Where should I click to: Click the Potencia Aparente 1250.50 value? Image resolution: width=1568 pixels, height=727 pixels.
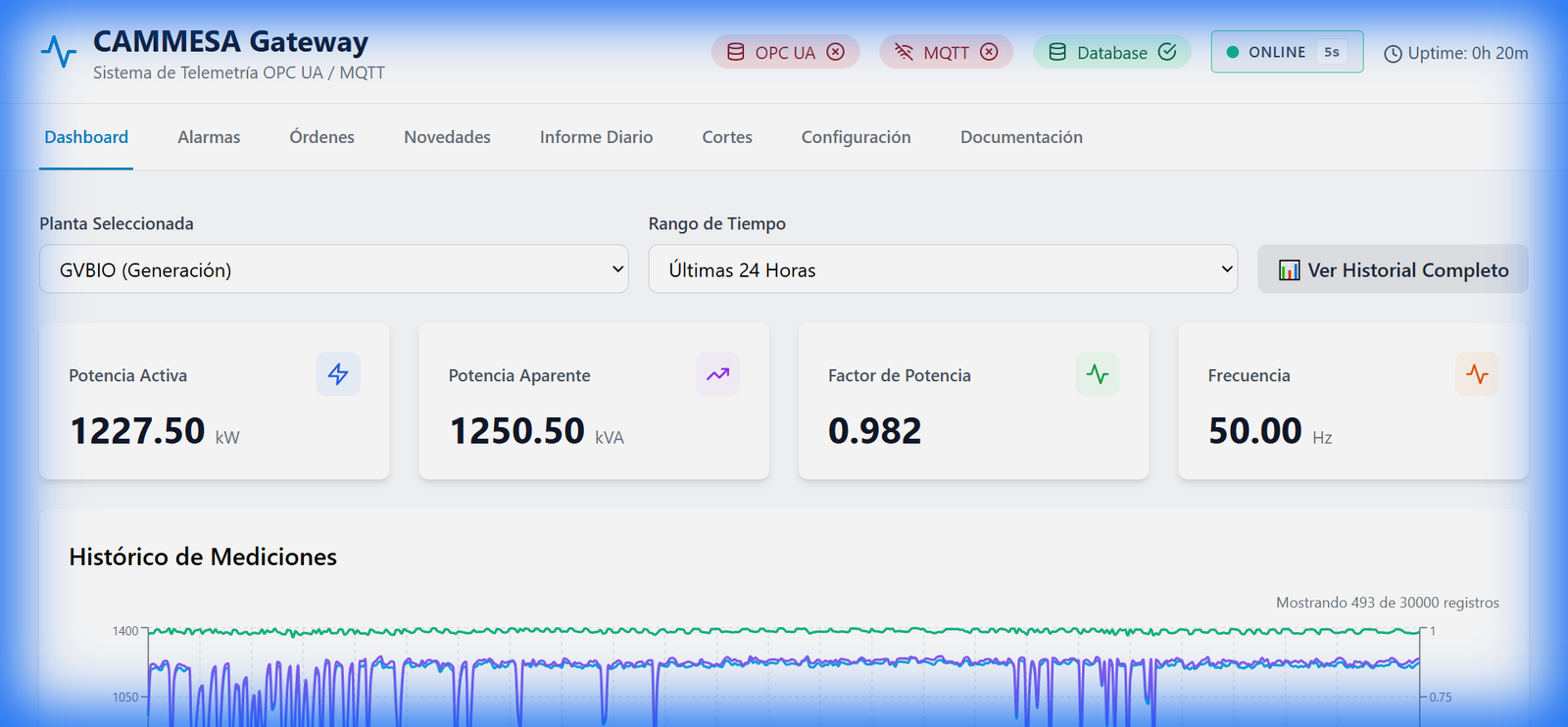pyautogui.click(x=516, y=431)
